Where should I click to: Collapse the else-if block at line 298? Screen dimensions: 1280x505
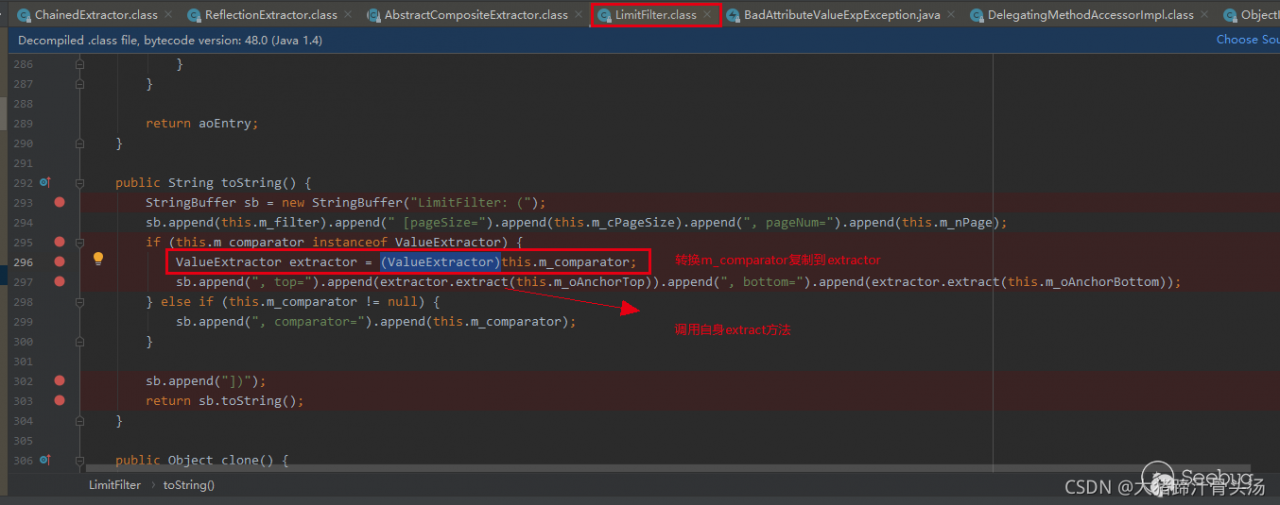[79, 302]
